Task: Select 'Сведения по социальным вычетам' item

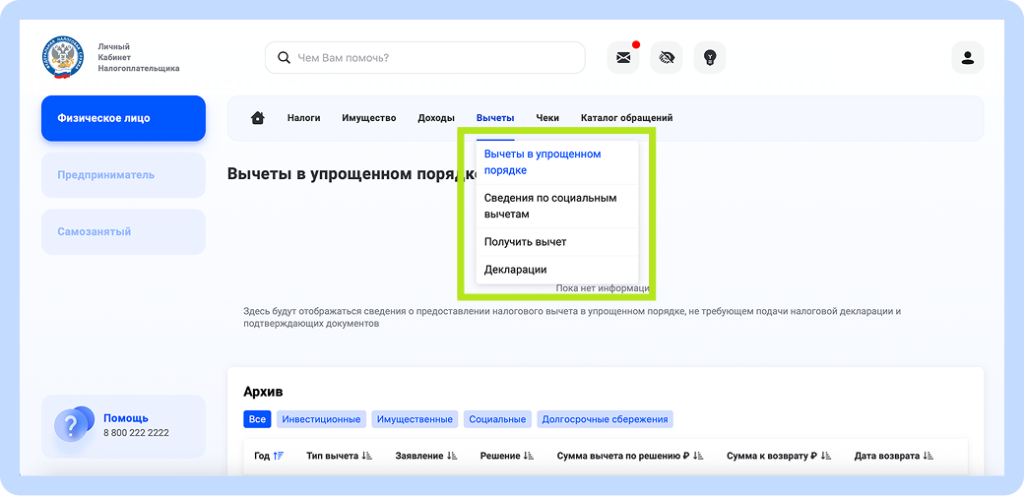Action: pos(557,206)
